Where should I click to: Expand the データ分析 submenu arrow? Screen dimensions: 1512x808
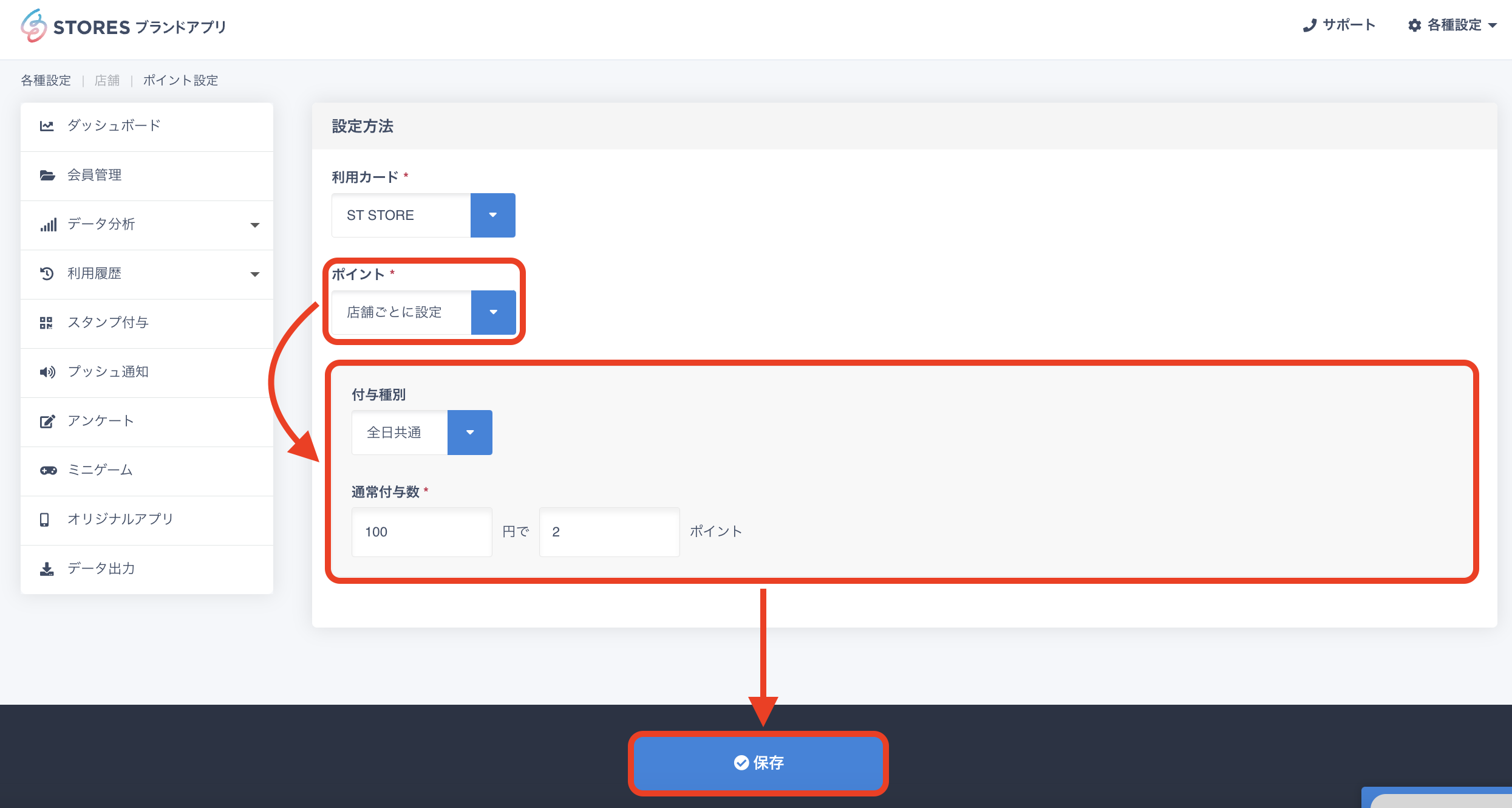coord(255,225)
